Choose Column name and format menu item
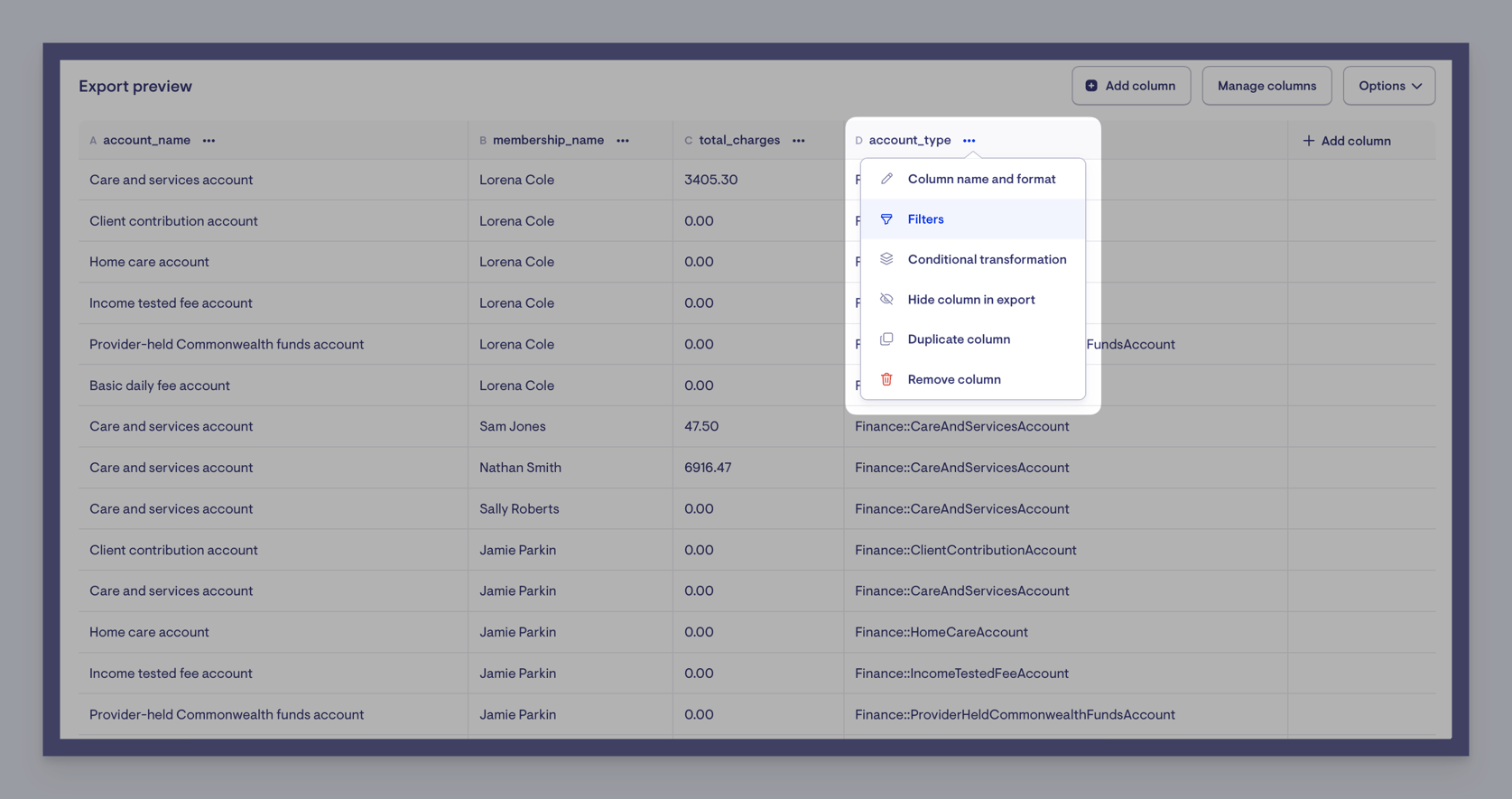The width and height of the screenshot is (1512, 799). click(x=973, y=179)
